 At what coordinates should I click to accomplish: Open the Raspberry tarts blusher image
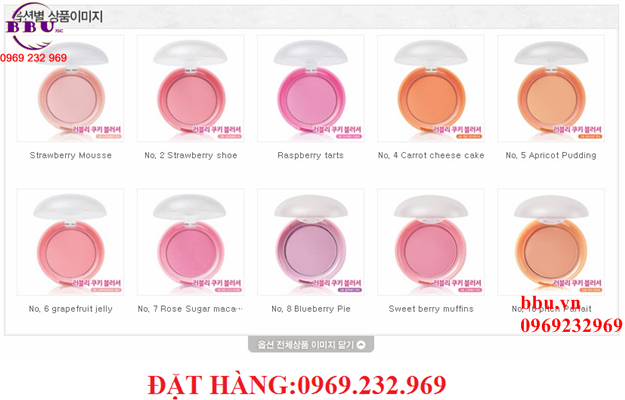(311, 88)
